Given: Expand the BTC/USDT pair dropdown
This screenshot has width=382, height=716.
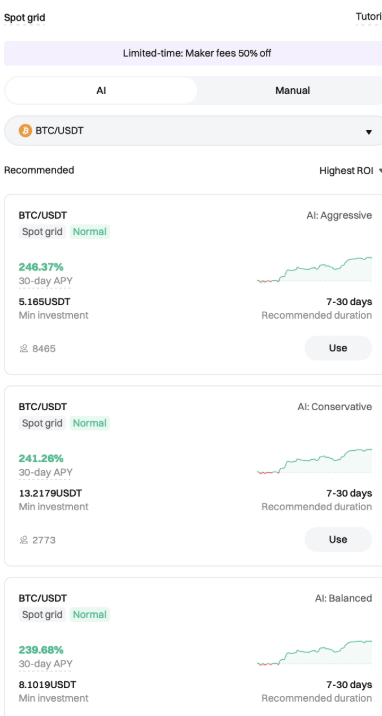Looking at the screenshot, I should point(194,131).
